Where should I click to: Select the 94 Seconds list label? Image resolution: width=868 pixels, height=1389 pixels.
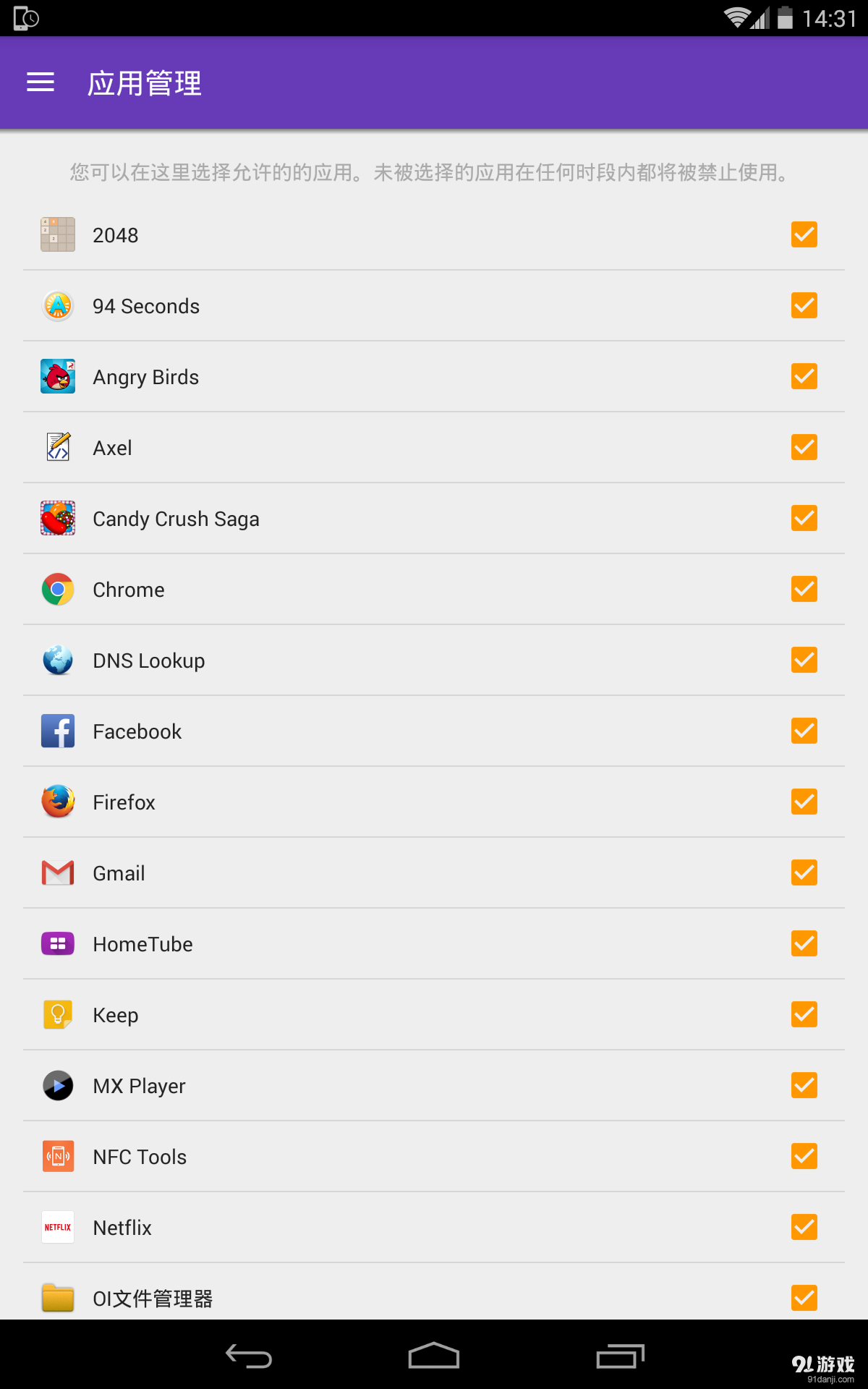coord(146,306)
